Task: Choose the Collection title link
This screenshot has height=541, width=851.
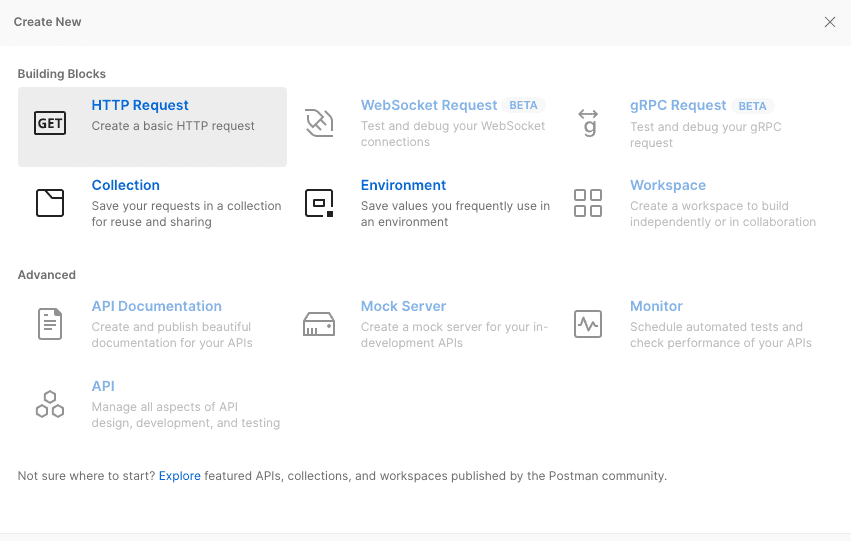Action: click(x=125, y=185)
